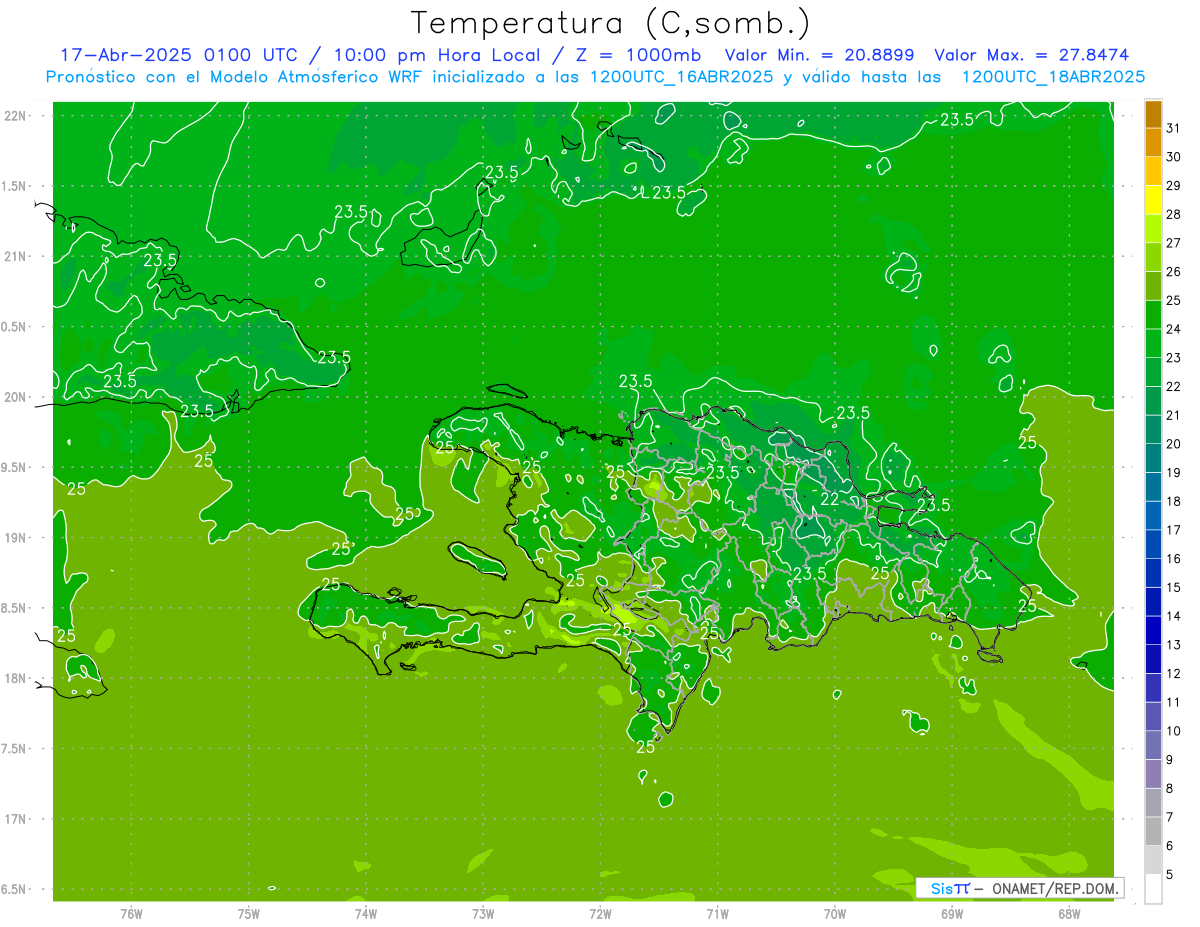Click the light green legend swatch between 26 and 27
This screenshot has height=927, width=1200.
point(1153,258)
